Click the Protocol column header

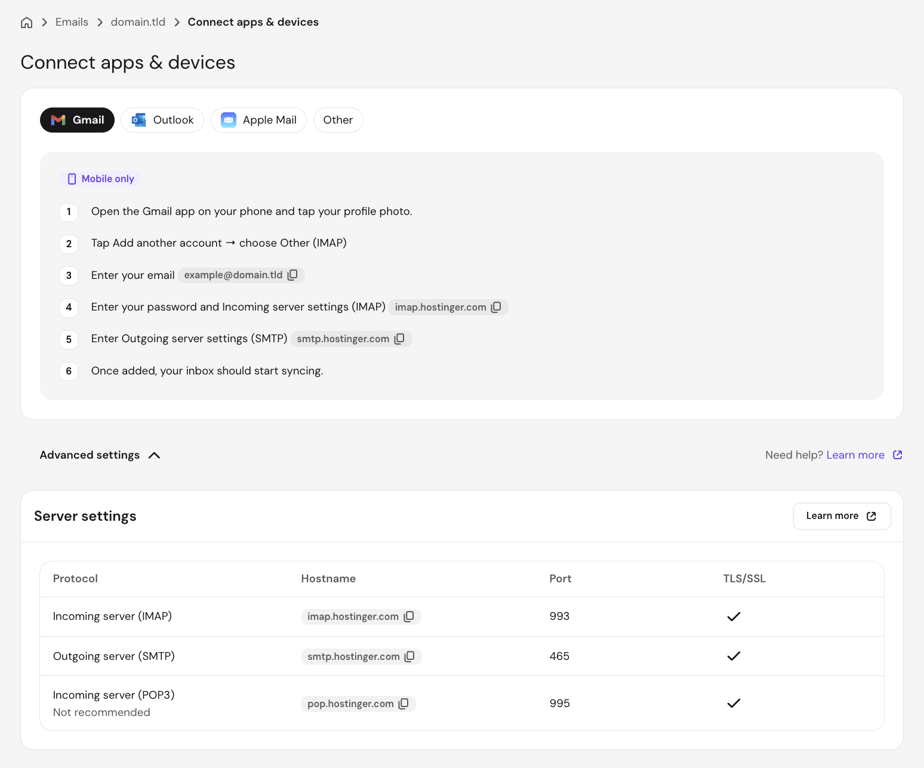[75, 578]
